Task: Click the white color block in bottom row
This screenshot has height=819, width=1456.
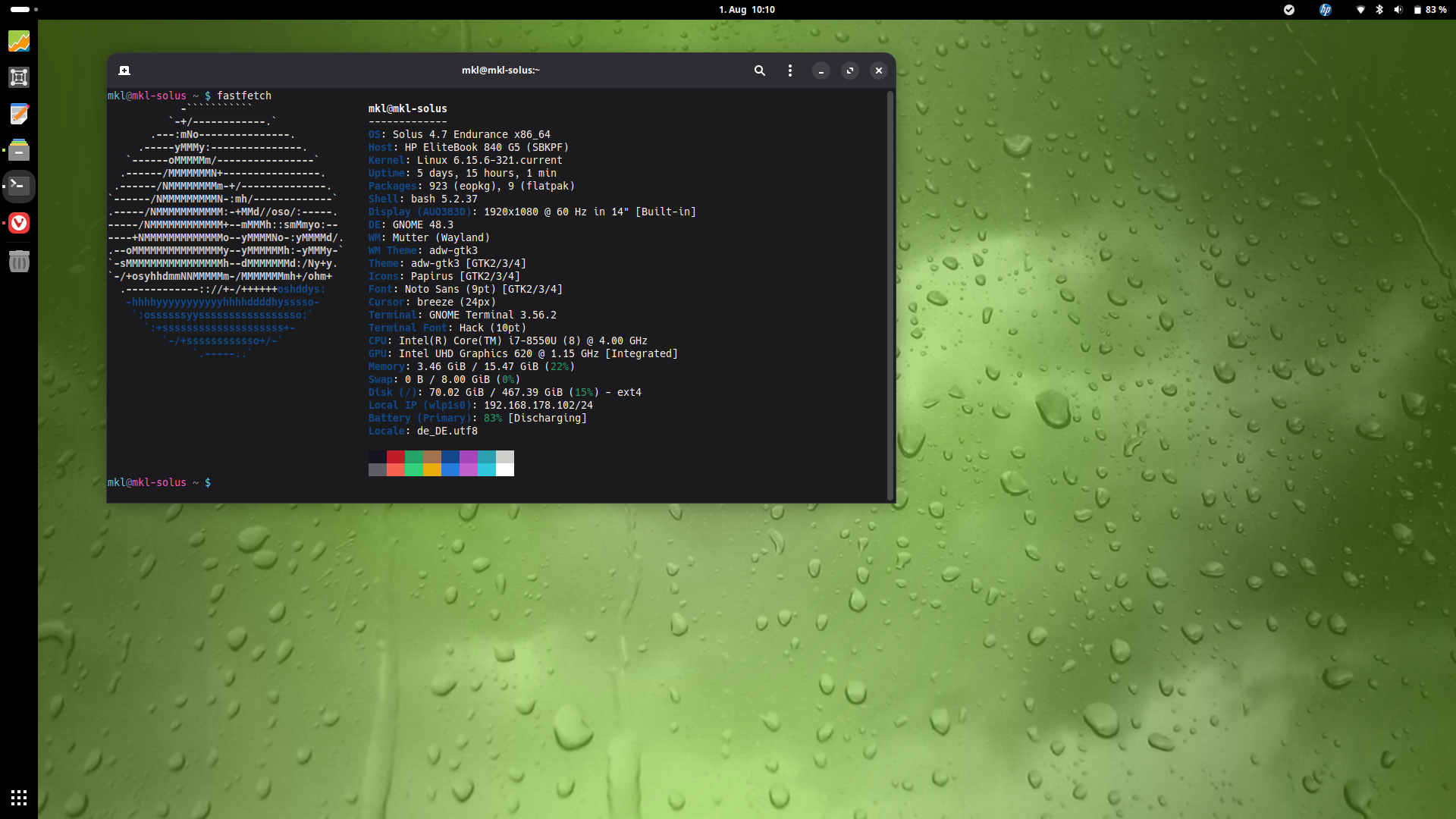Action: click(505, 469)
